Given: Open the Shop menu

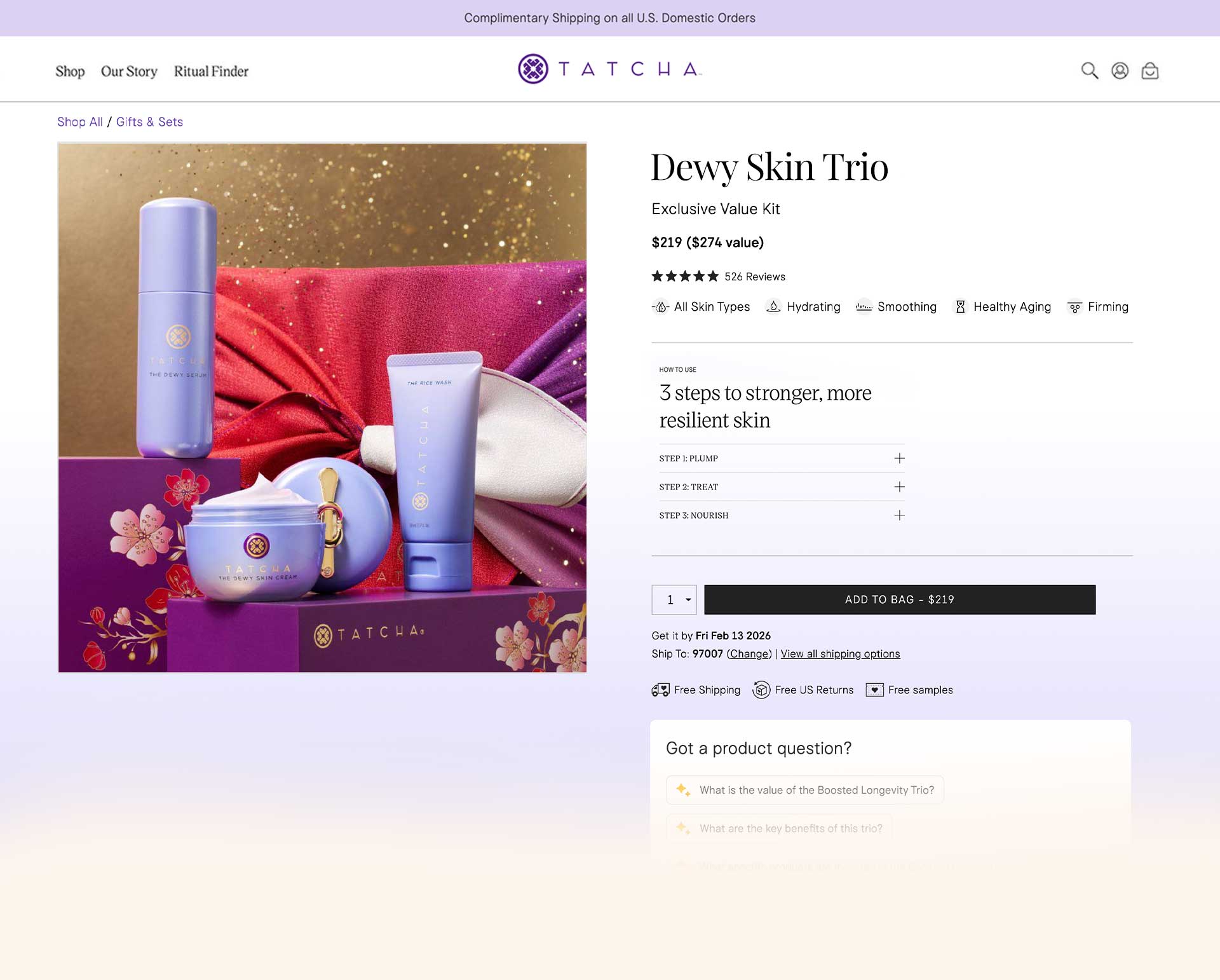Looking at the screenshot, I should (x=70, y=71).
